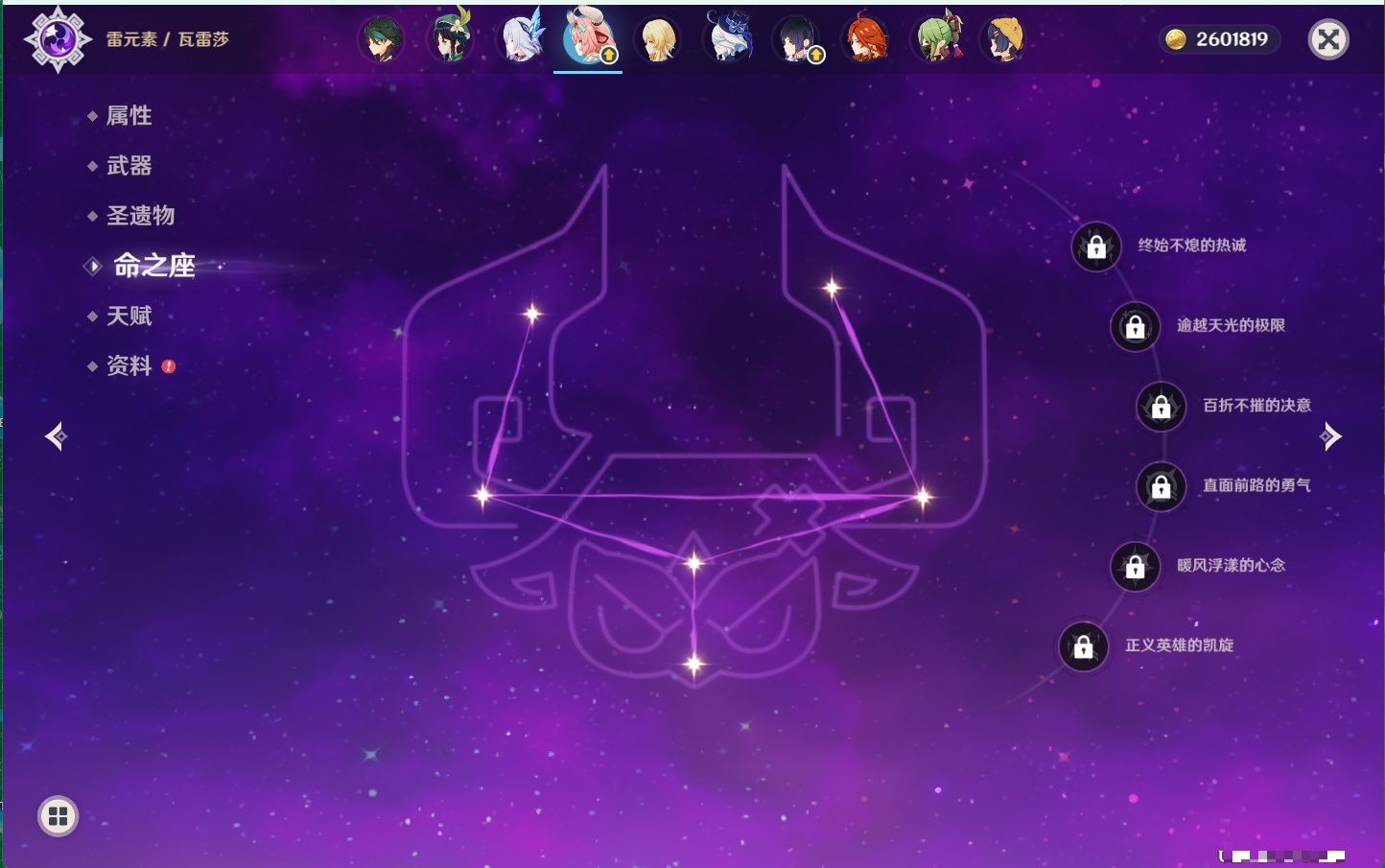Click the lock icon for 终始不熄的热诚
The height and width of the screenshot is (868, 1385).
point(1096,247)
